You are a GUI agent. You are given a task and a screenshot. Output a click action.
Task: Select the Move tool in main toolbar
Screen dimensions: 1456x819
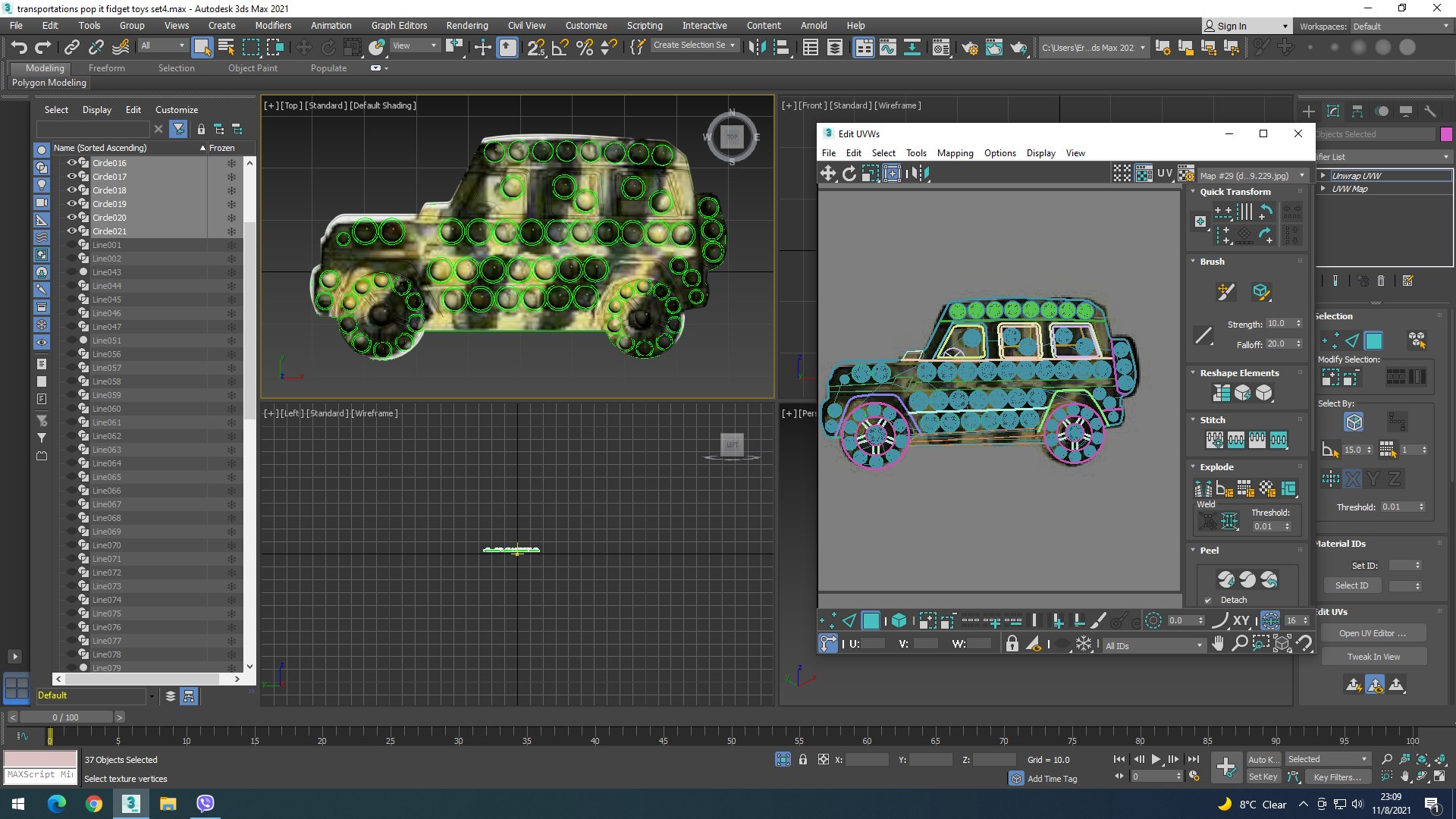coord(303,48)
